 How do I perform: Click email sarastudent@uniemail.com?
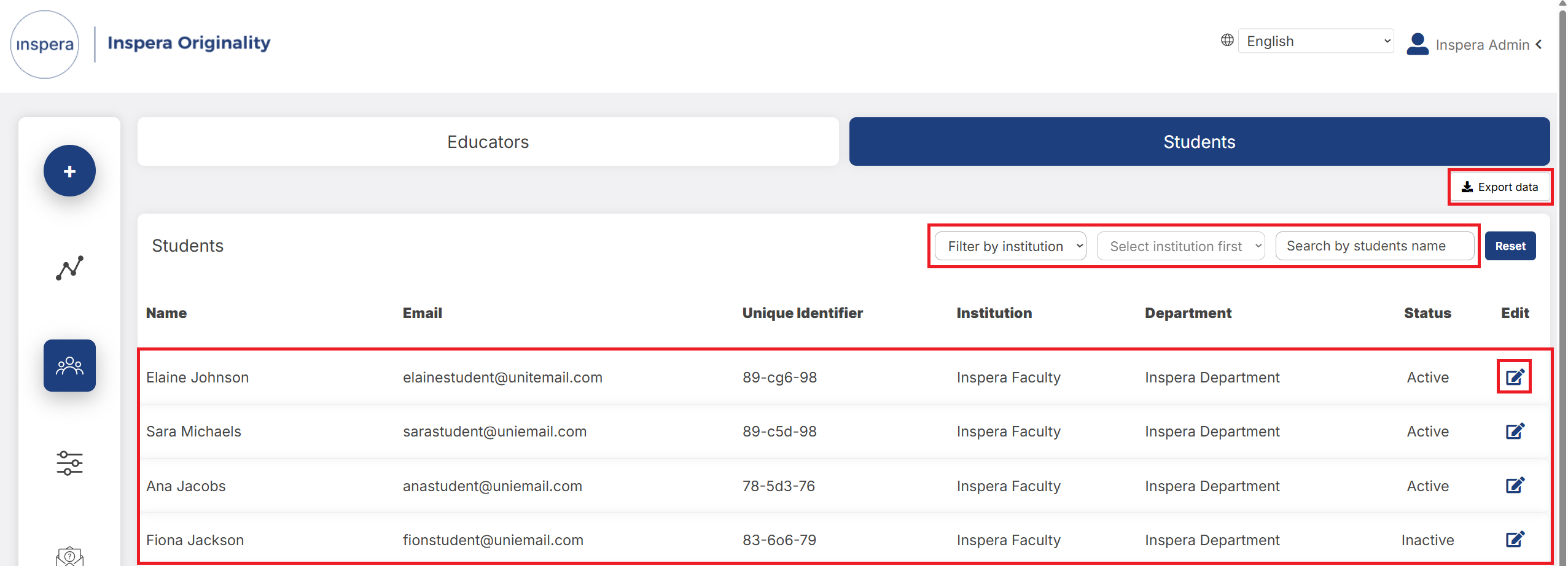pyautogui.click(x=494, y=432)
